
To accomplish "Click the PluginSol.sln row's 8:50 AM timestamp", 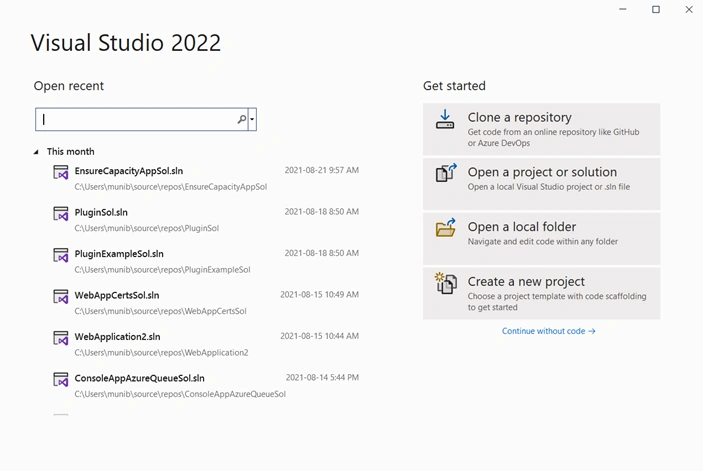I will point(321,212).
